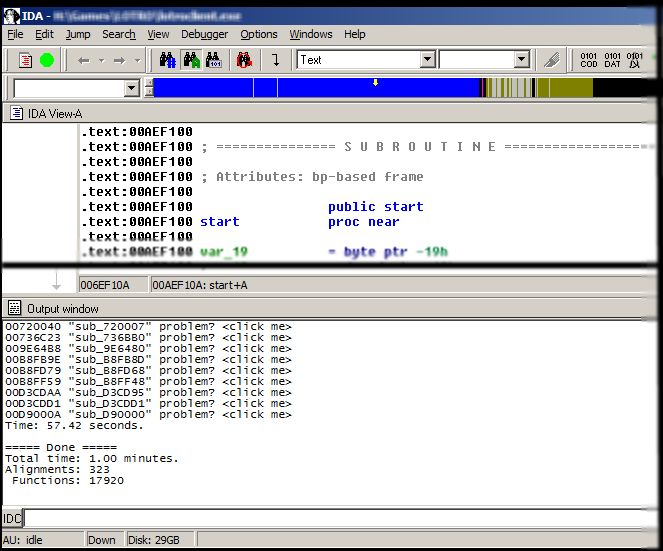Click the IDC command input field
663x551 pixels.
[338, 518]
